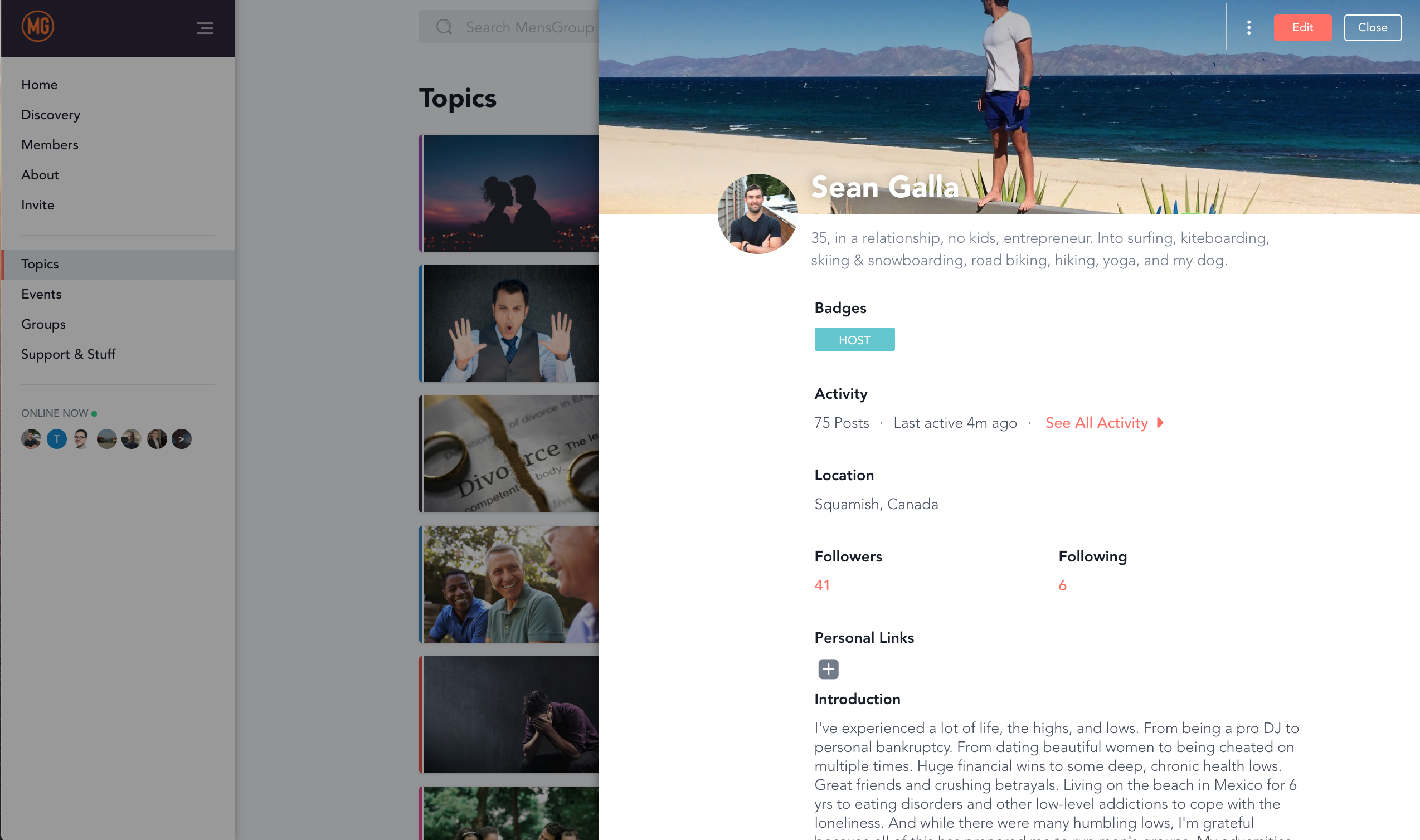This screenshot has width=1420, height=840.
Task: Open the Divorce topic thumbnail
Action: [x=509, y=454]
